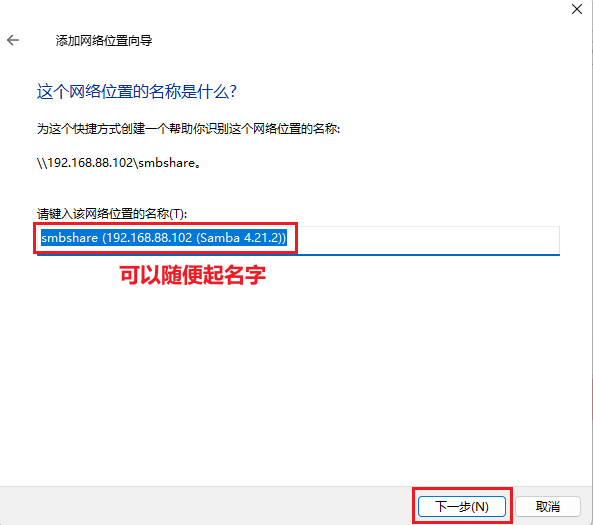Go back using the wizard's left arrow

click(x=13, y=40)
